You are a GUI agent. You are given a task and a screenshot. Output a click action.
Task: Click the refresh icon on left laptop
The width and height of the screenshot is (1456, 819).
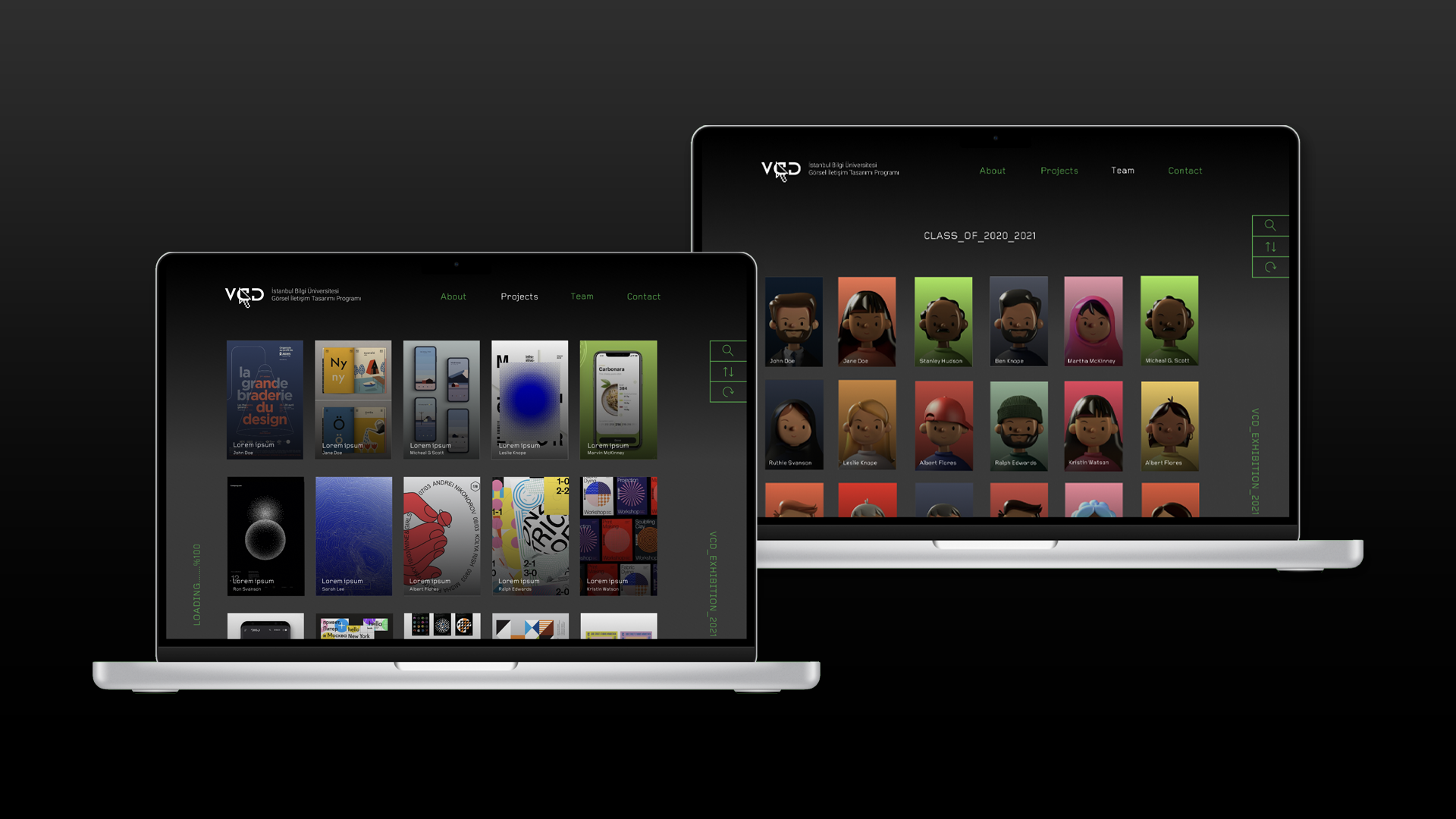(727, 392)
